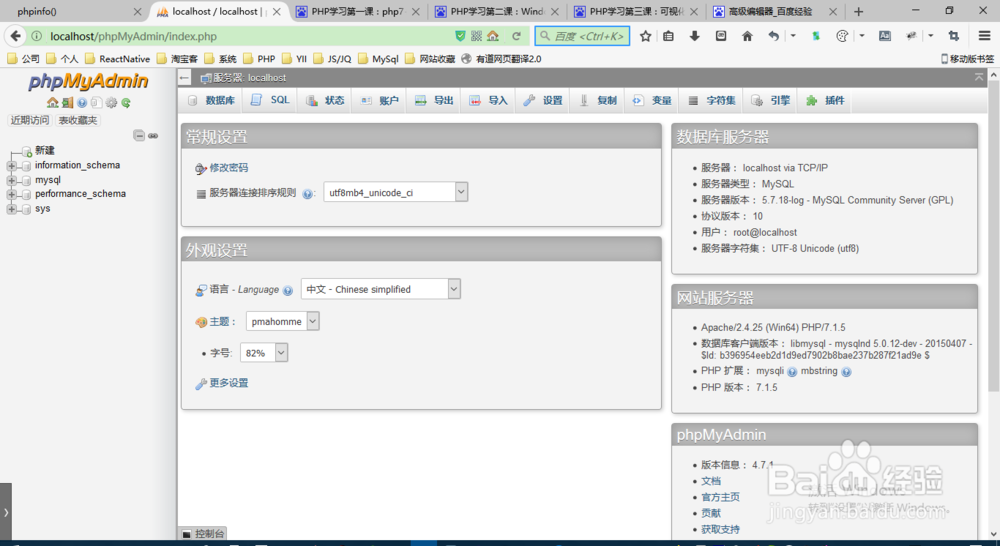Viewport: 1000px width, 546px height.
Task: Open the 数据库 tab
Action: point(212,101)
